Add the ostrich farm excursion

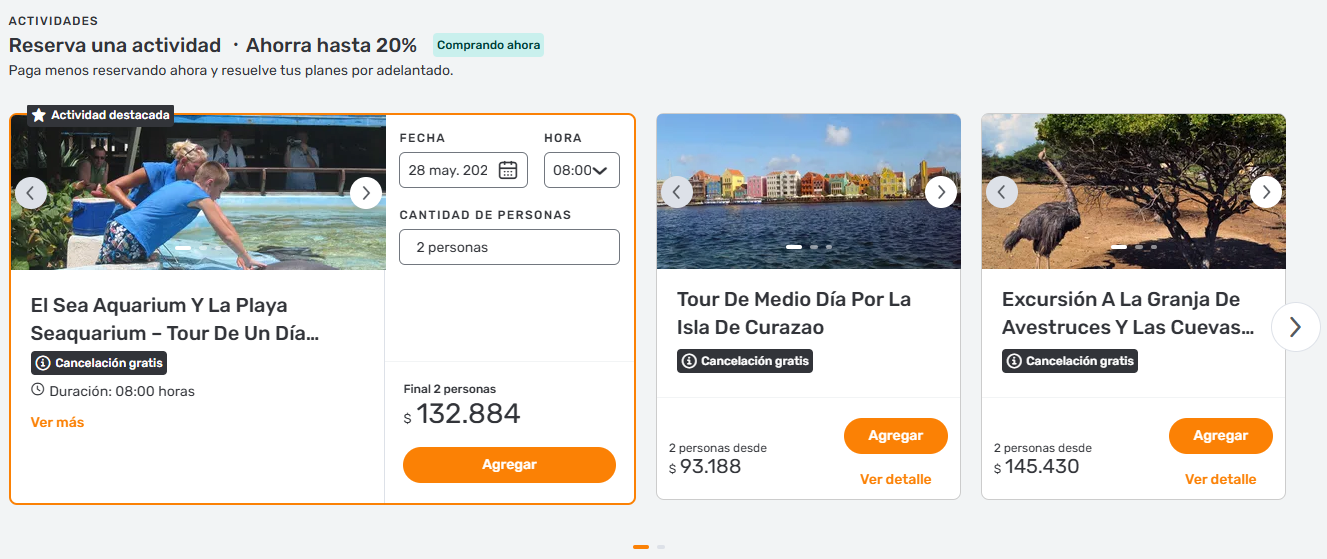pos(1220,436)
